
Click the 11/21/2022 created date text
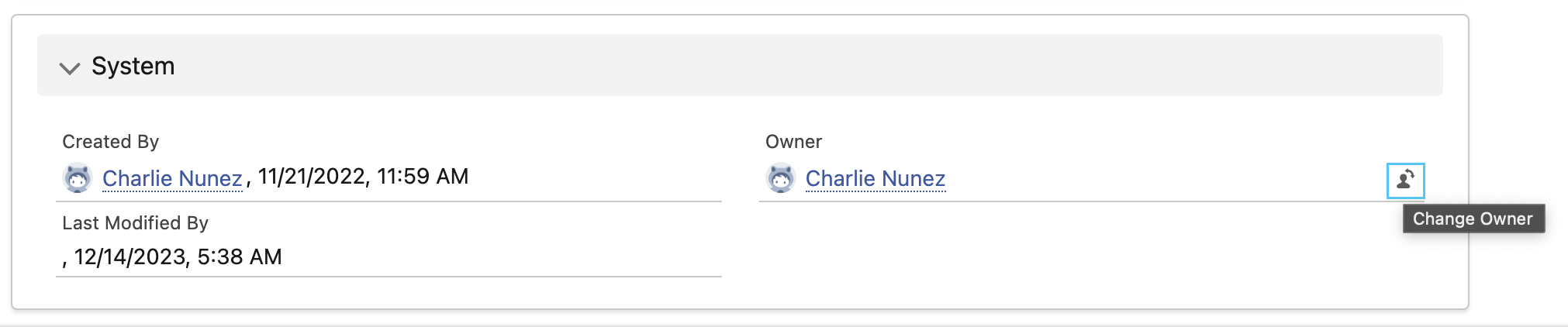pyautogui.click(x=312, y=177)
